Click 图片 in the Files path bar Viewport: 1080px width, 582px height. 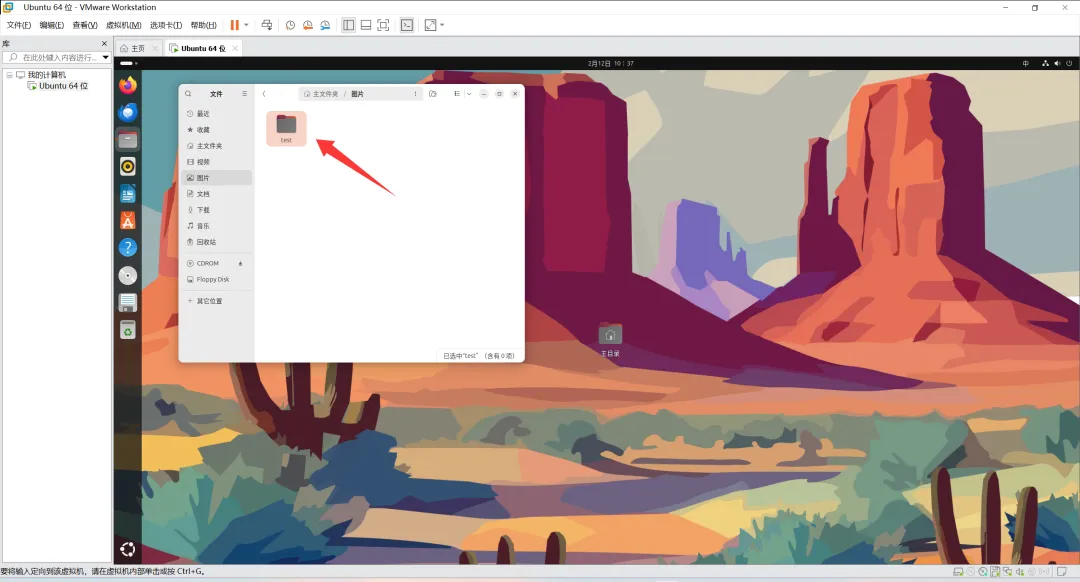click(357, 94)
